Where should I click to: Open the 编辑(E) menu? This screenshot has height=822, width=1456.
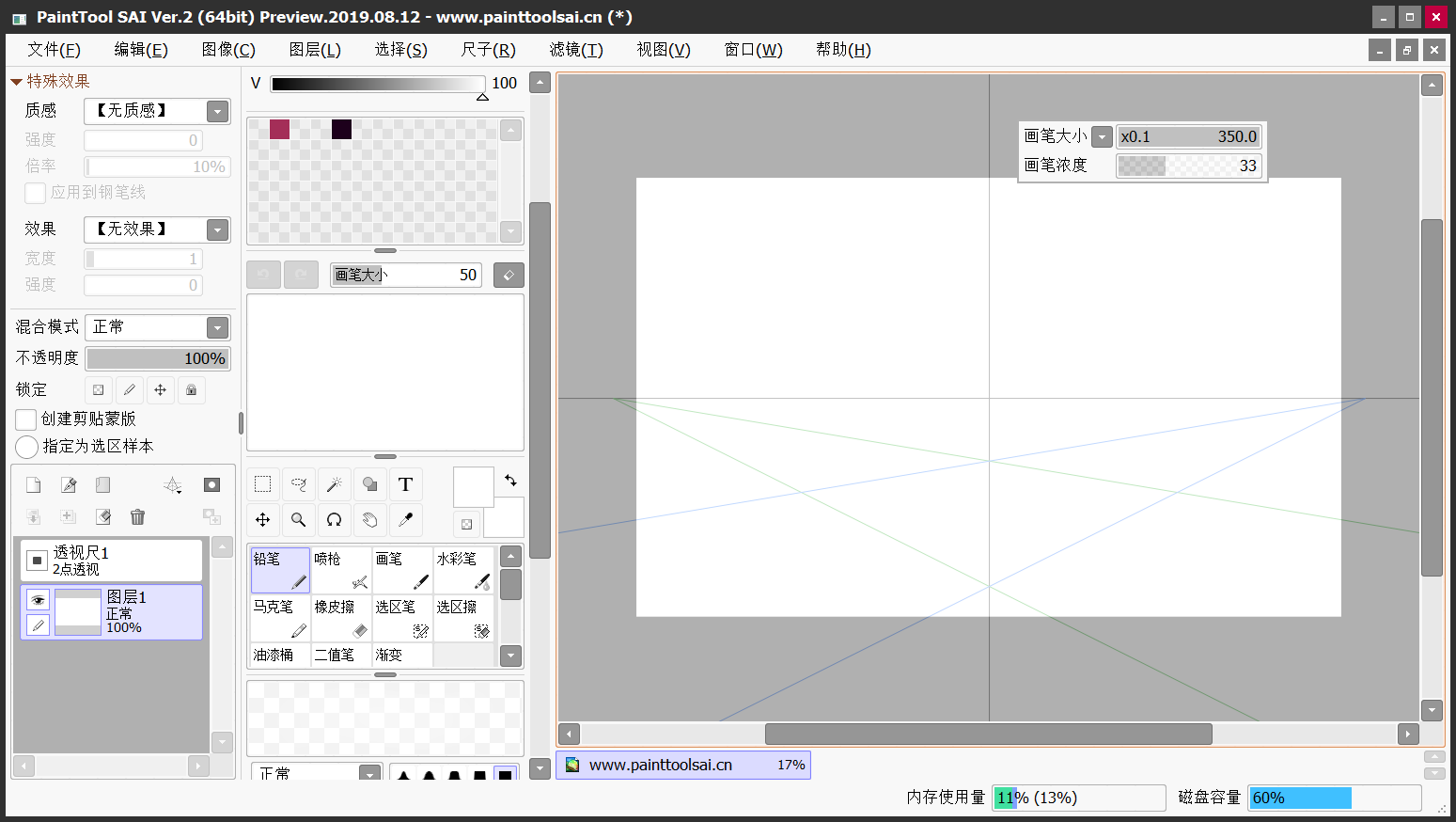141,50
